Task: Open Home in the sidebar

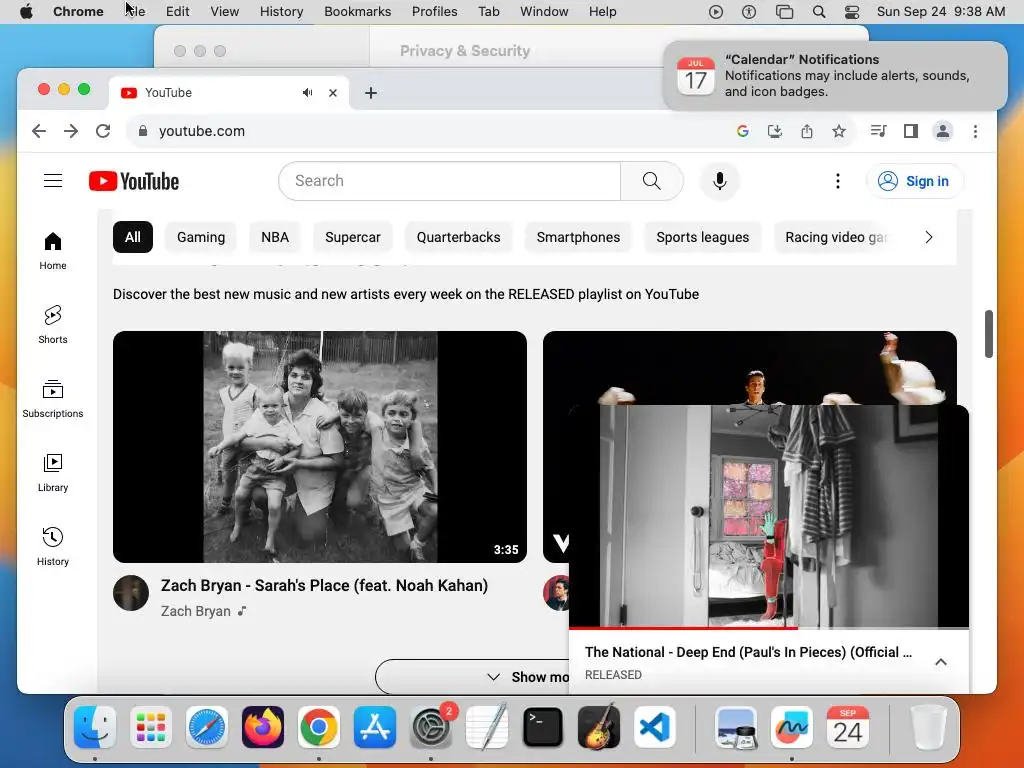Action: (53, 251)
